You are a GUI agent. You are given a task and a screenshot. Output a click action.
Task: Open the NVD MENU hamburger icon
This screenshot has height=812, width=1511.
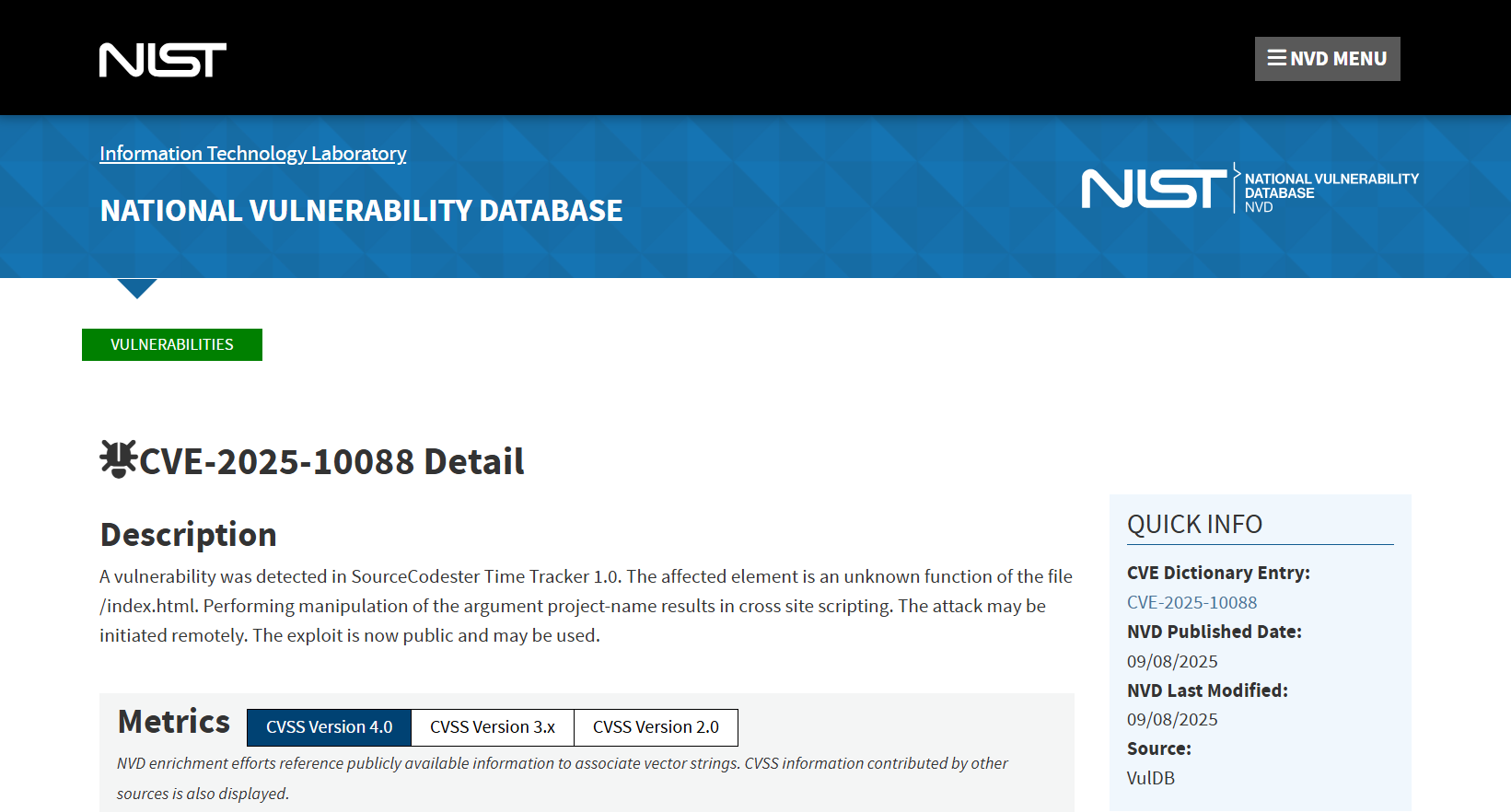pyautogui.click(x=1276, y=58)
